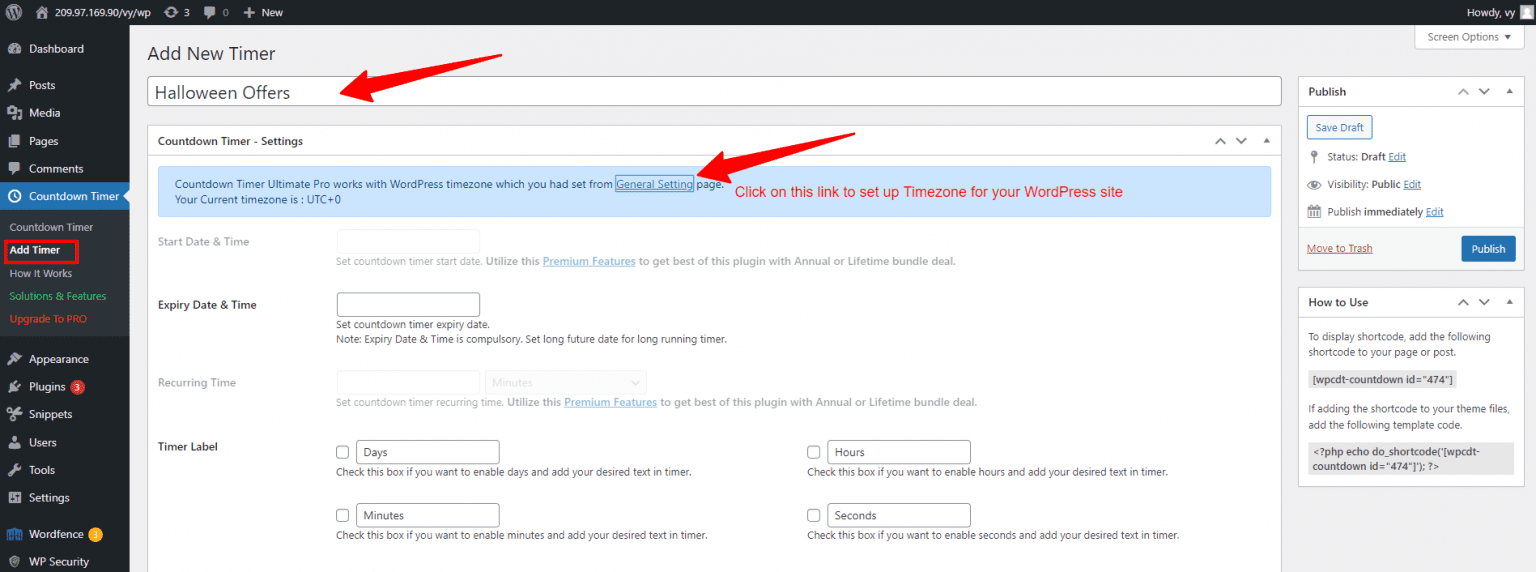This screenshot has height=572, width=1536.
Task: Click the Plugins plug icon in sidebar
Action: (x=15, y=387)
